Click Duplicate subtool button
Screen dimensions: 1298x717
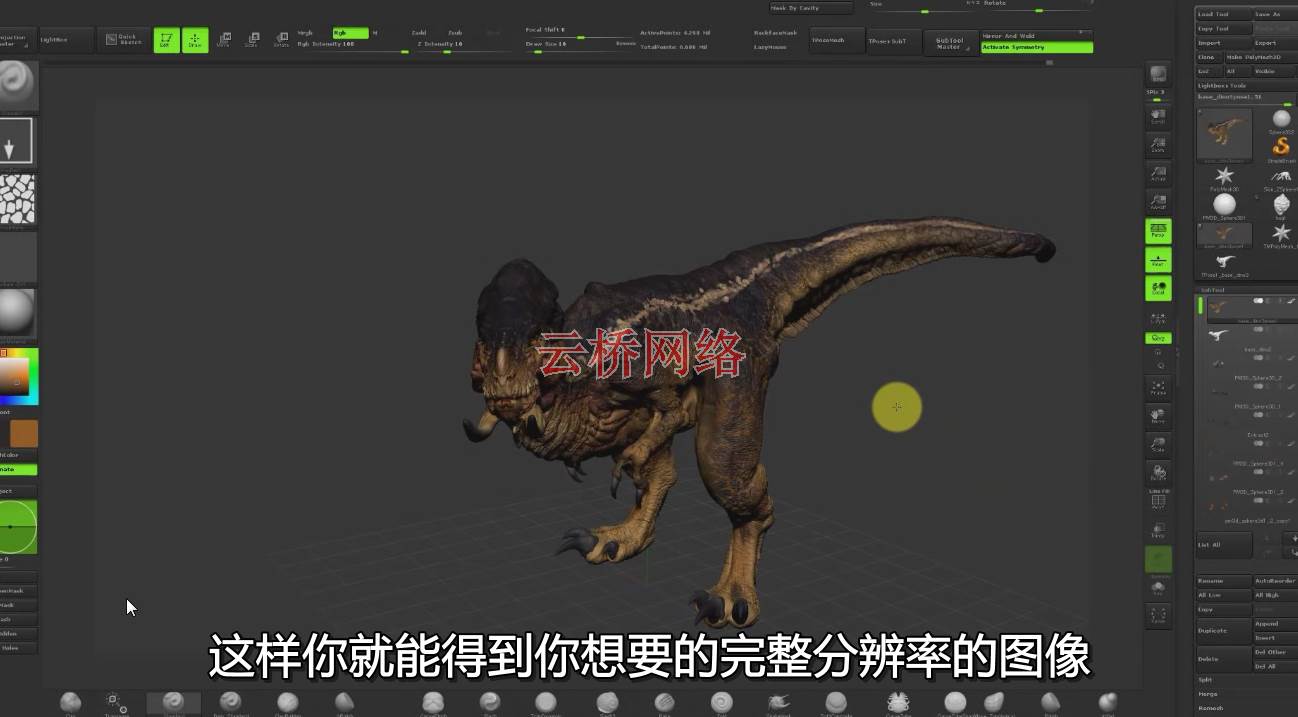[x=1223, y=631]
